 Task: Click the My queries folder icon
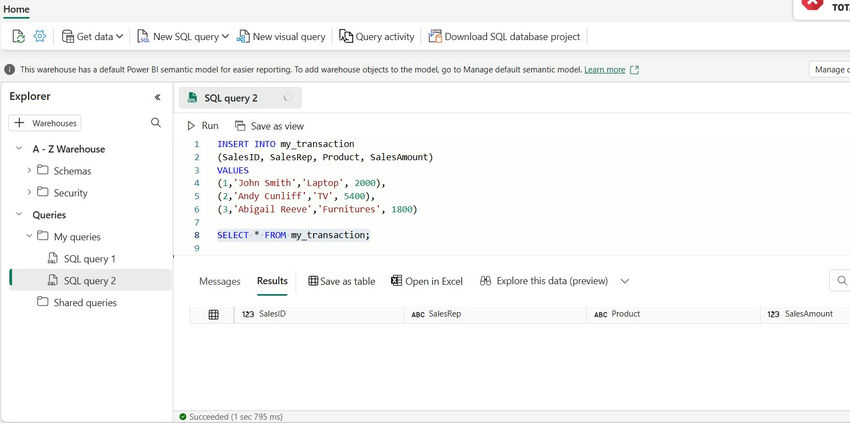click(x=42, y=236)
